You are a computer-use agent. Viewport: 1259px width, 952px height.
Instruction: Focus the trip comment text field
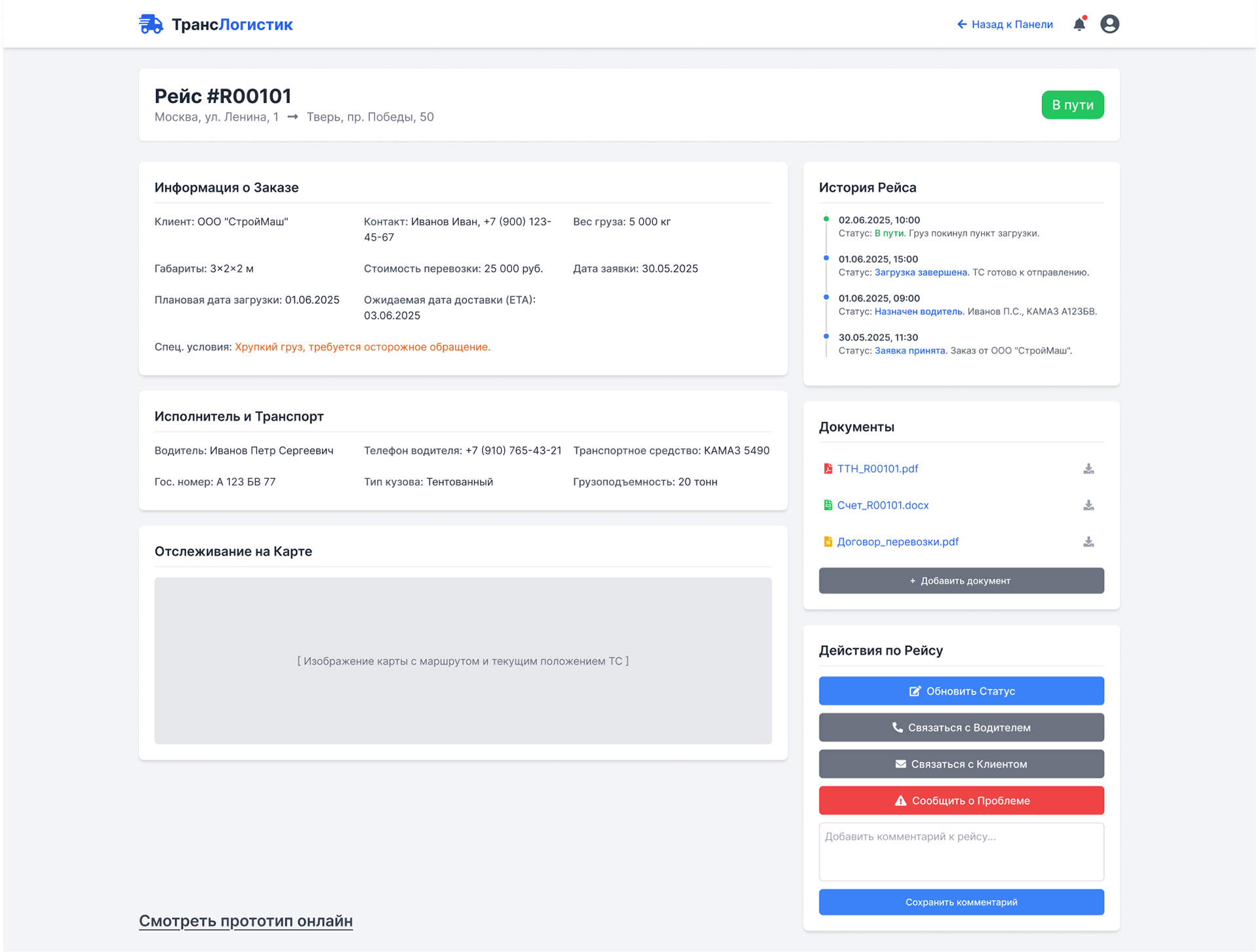pos(961,852)
